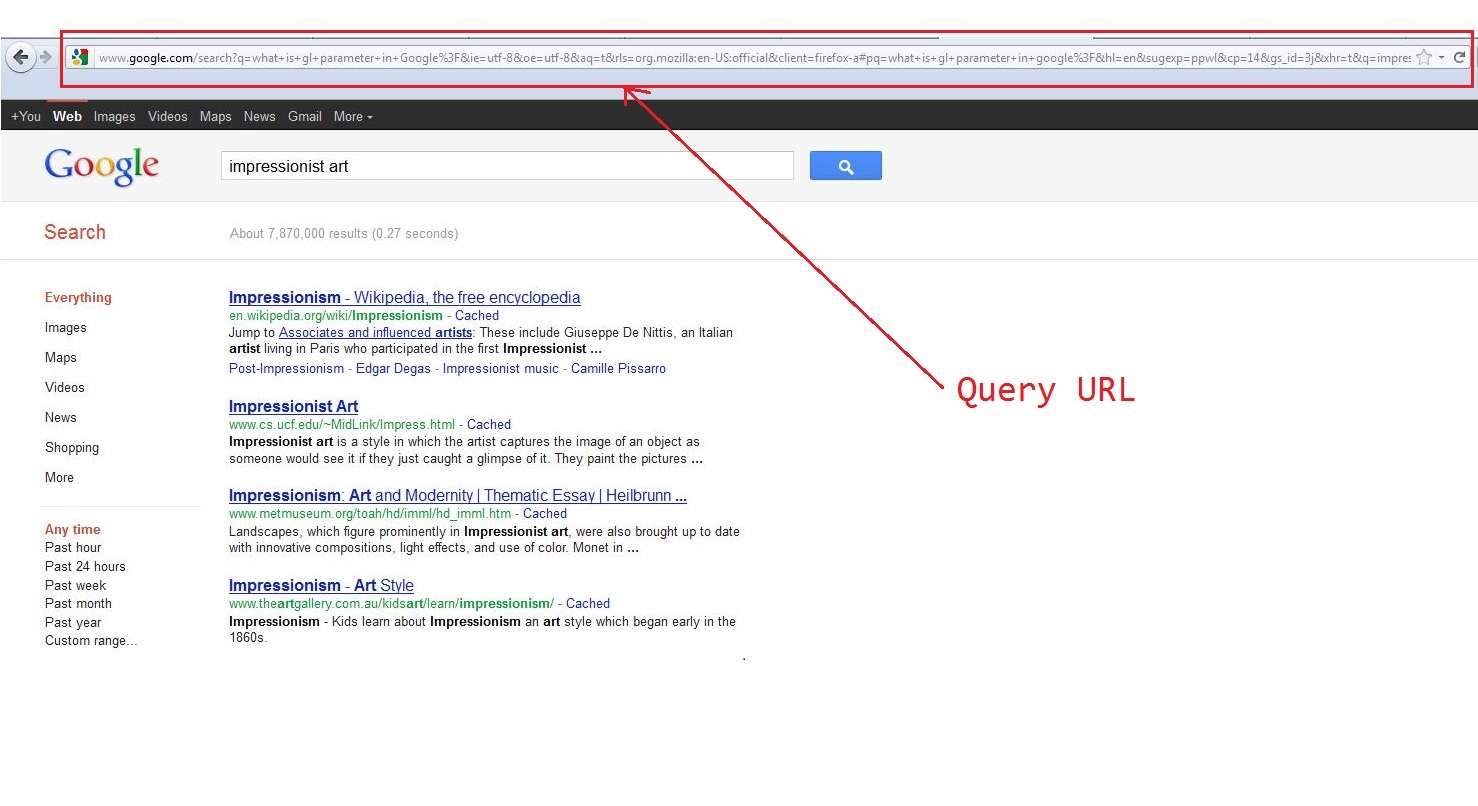Limit results to Past hour

pyautogui.click(x=73, y=548)
